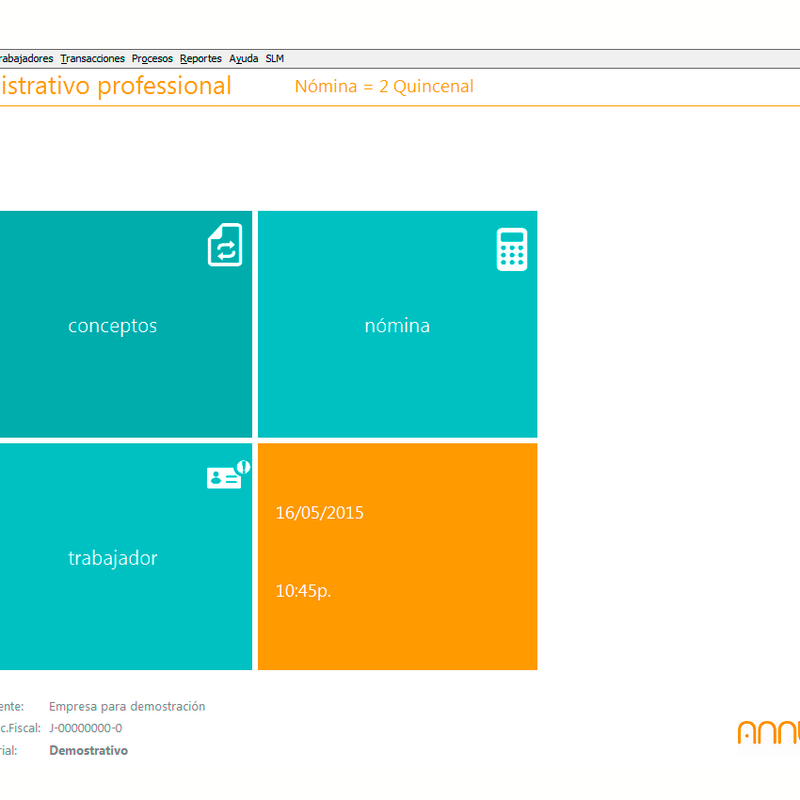Open the Procesos menu

click(x=152, y=59)
